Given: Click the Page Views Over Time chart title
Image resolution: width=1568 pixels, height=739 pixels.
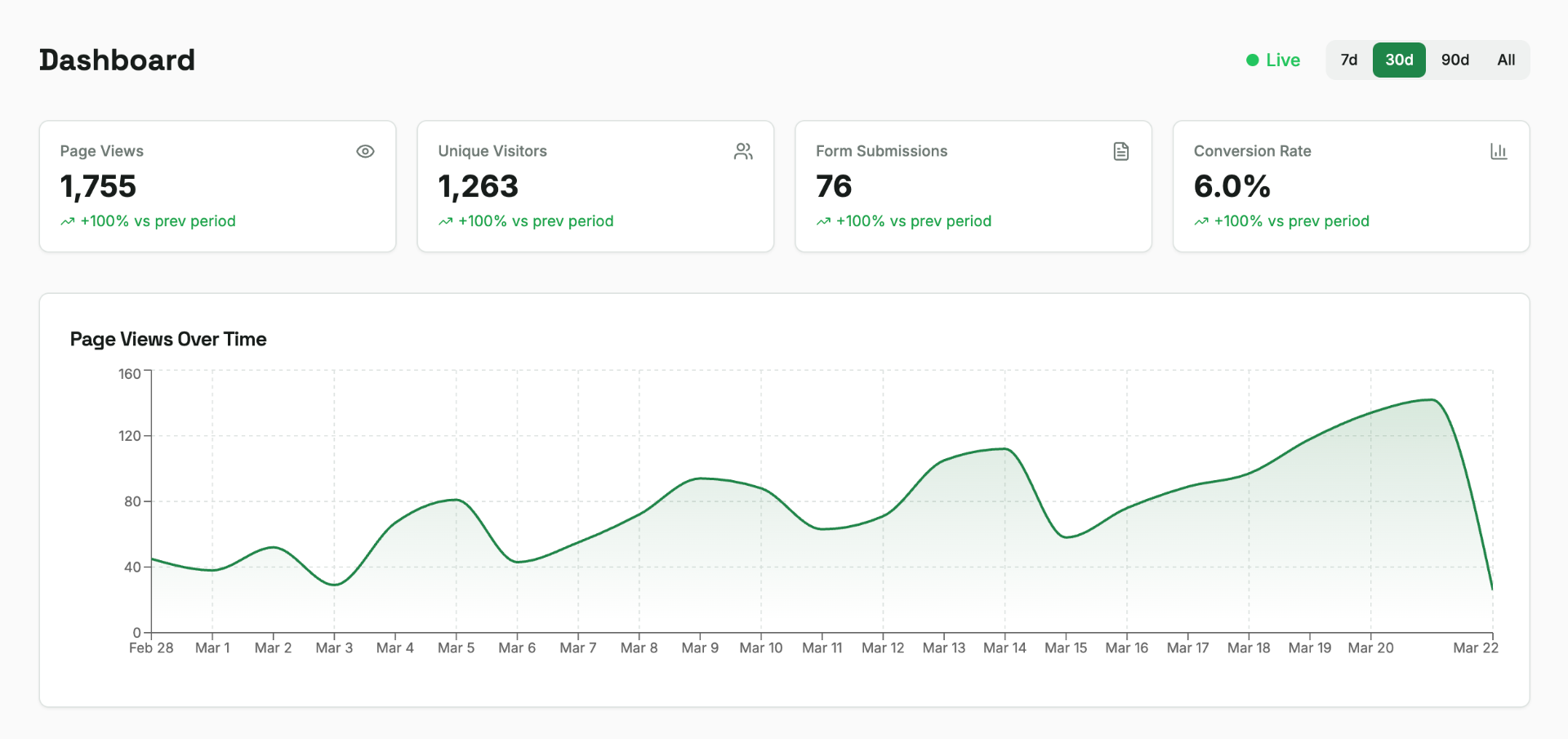Looking at the screenshot, I should (x=168, y=339).
